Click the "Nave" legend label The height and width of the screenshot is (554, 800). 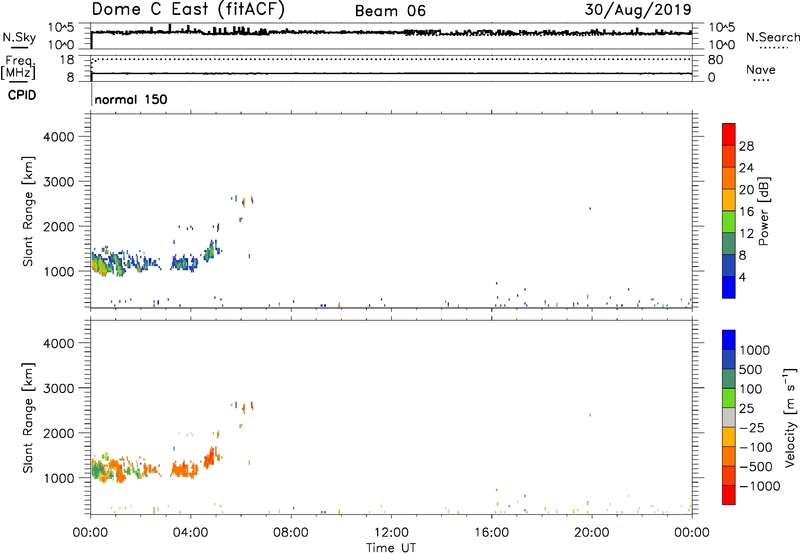[x=761, y=70]
